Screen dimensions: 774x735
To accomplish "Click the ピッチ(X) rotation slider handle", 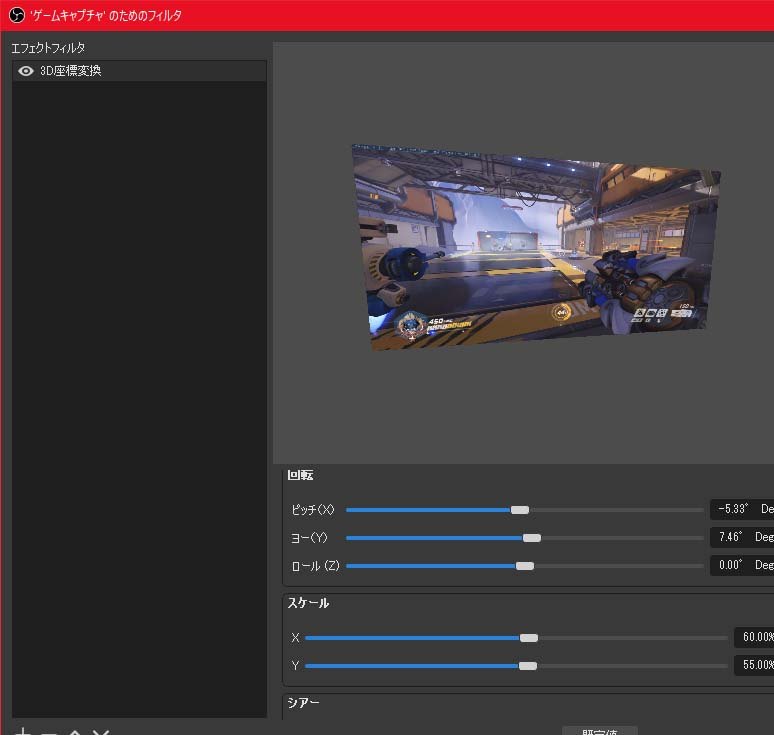I will [519, 510].
